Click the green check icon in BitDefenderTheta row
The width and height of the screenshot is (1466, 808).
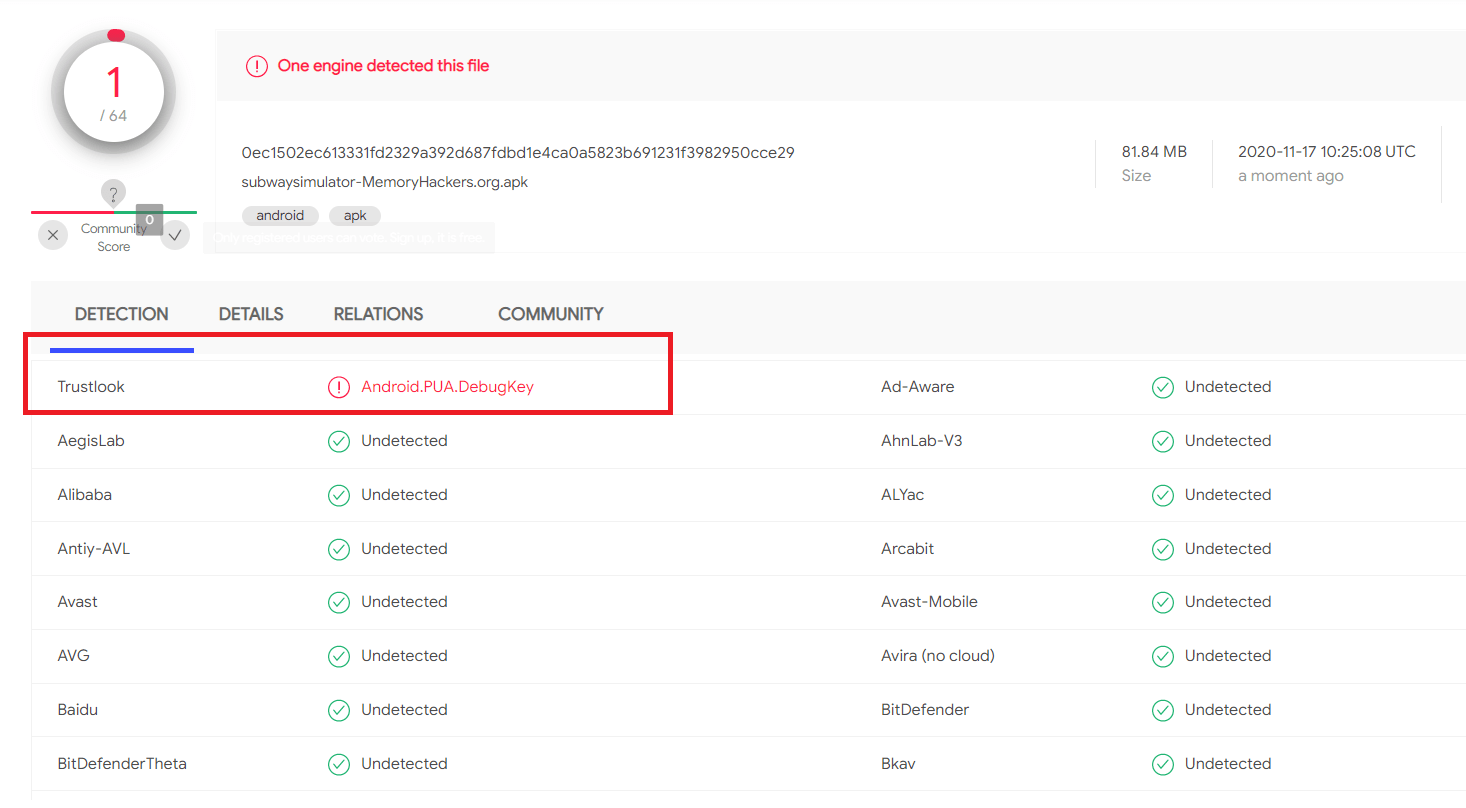point(339,764)
